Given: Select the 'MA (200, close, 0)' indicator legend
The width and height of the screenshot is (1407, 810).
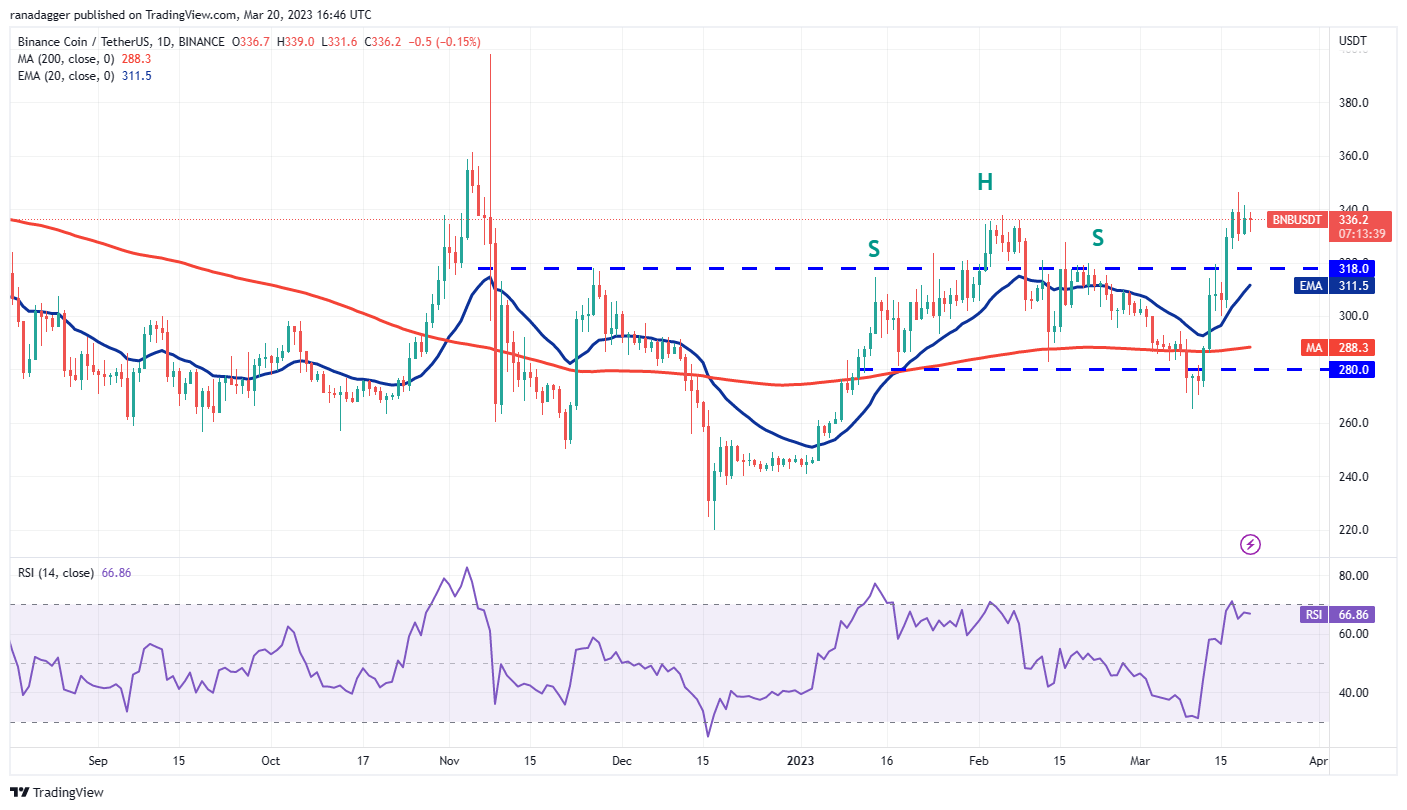Looking at the screenshot, I should (x=64, y=59).
